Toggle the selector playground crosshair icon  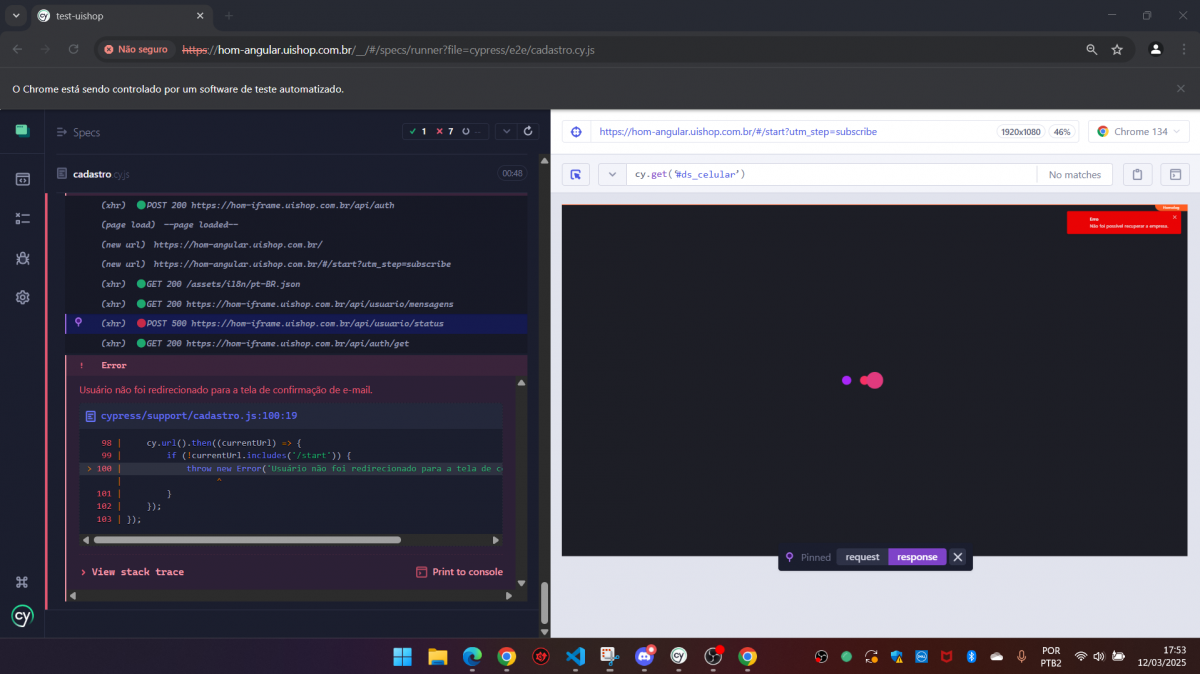[x=576, y=132]
